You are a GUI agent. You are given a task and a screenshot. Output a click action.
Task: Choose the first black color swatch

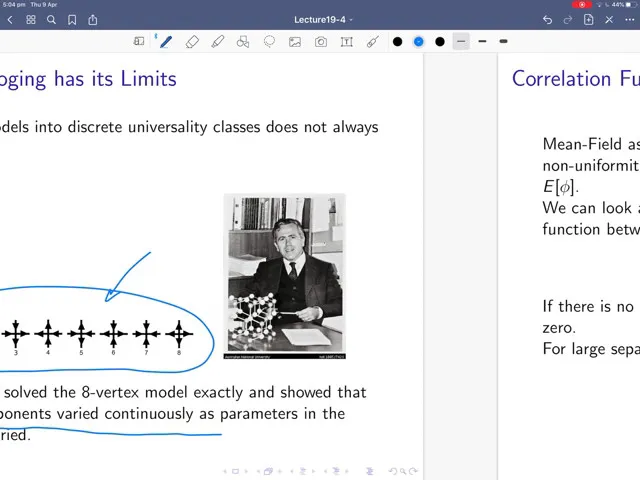[x=398, y=42]
